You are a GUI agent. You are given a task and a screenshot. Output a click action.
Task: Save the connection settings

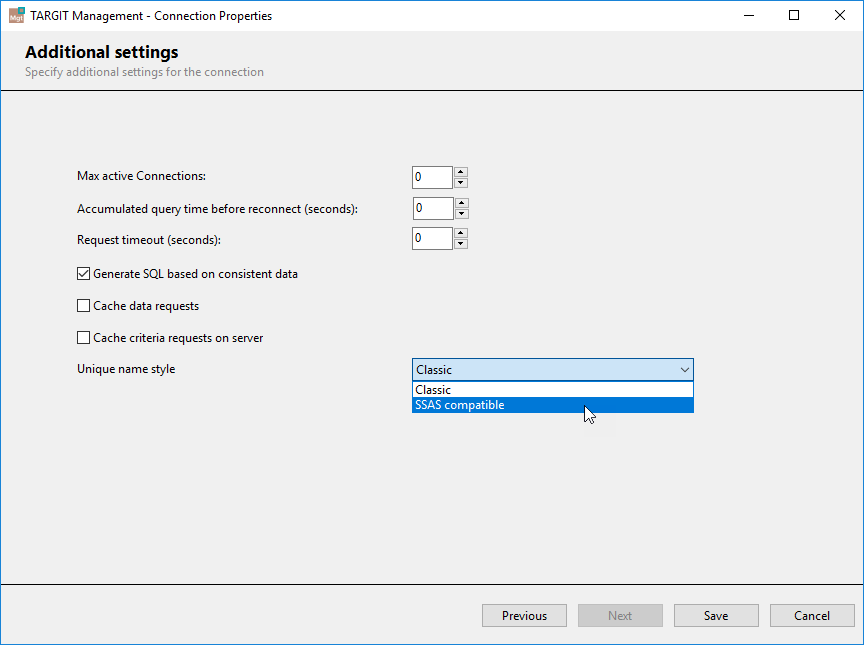716,615
